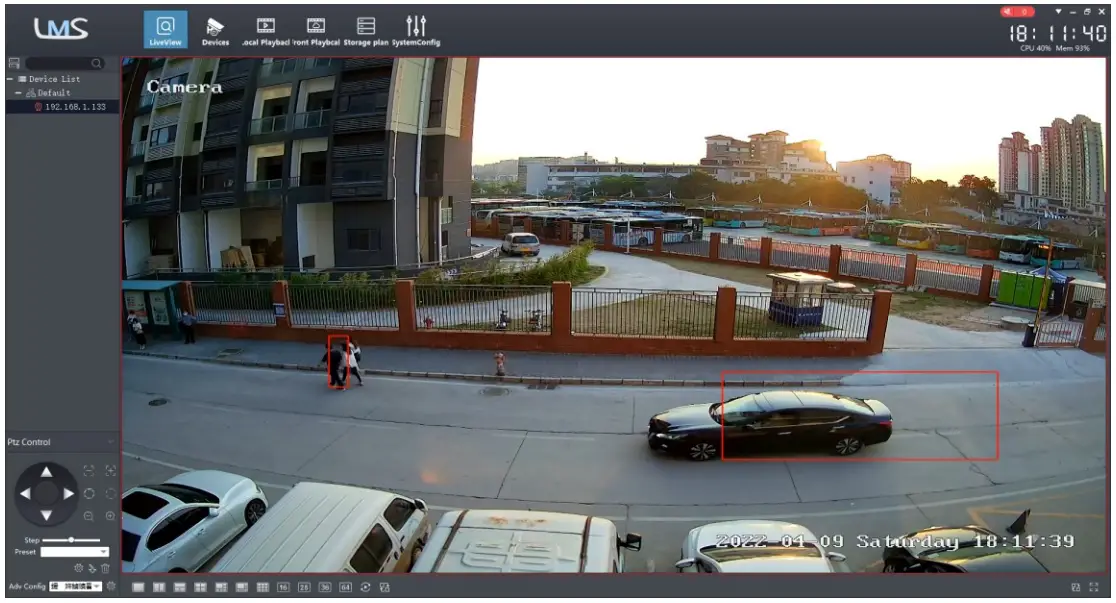
Task: Select 36-window layout
Action: click(325, 587)
